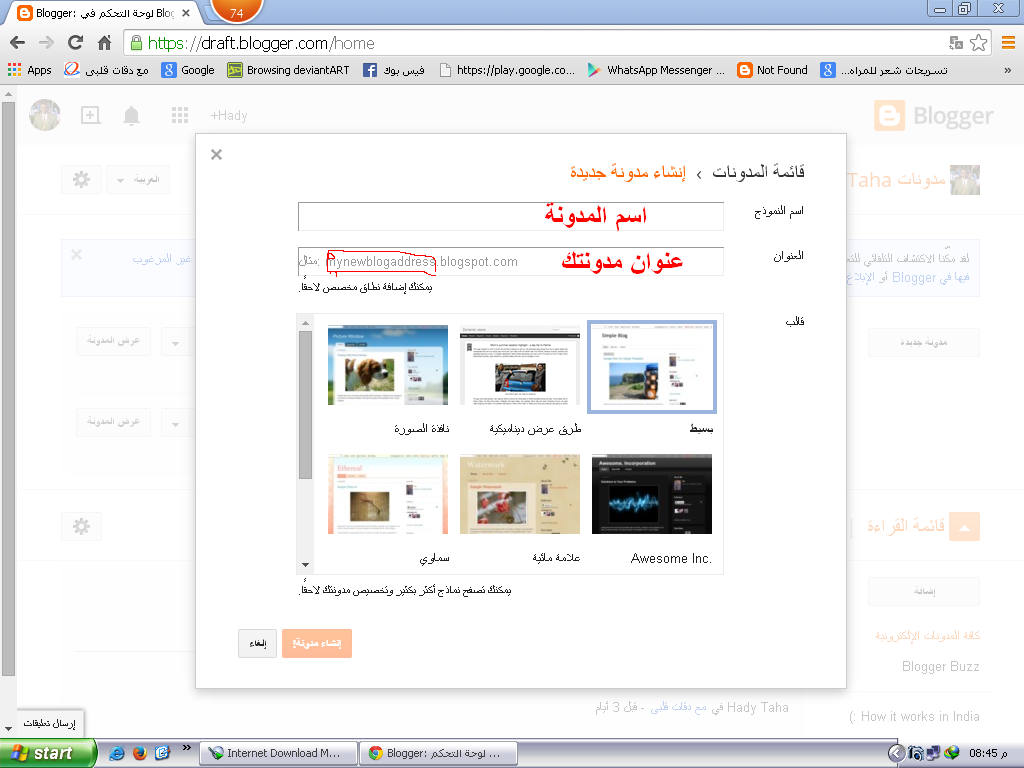Select the Picture Window template thumbnail

(x=388, y=365)
